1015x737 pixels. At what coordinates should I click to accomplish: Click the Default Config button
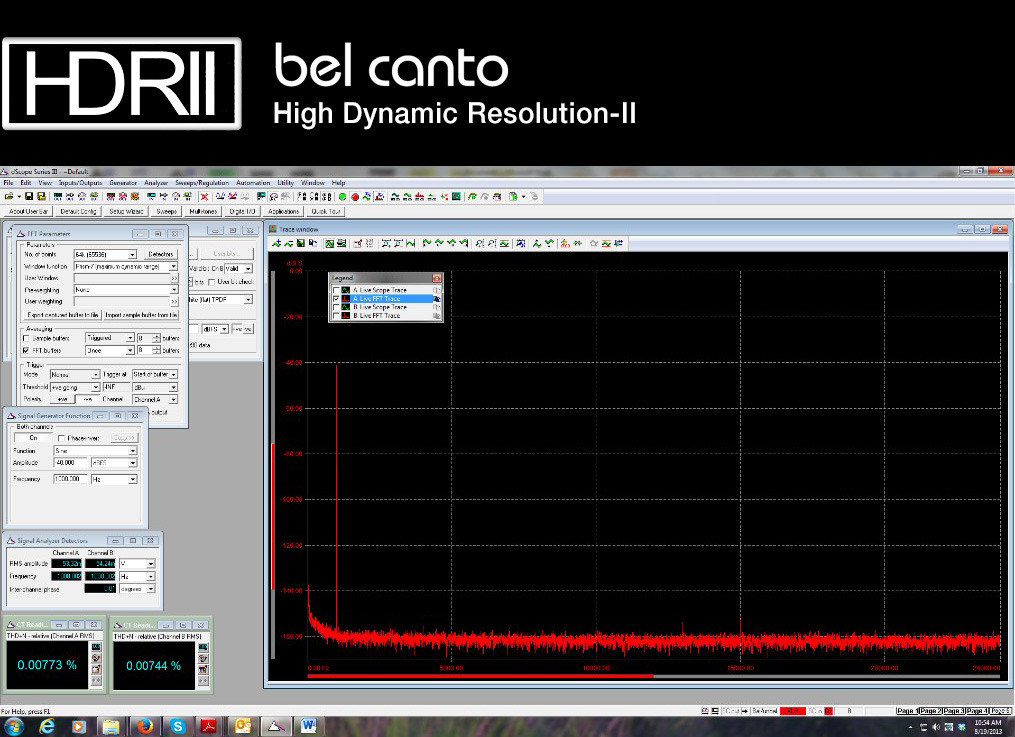[78, 212]
